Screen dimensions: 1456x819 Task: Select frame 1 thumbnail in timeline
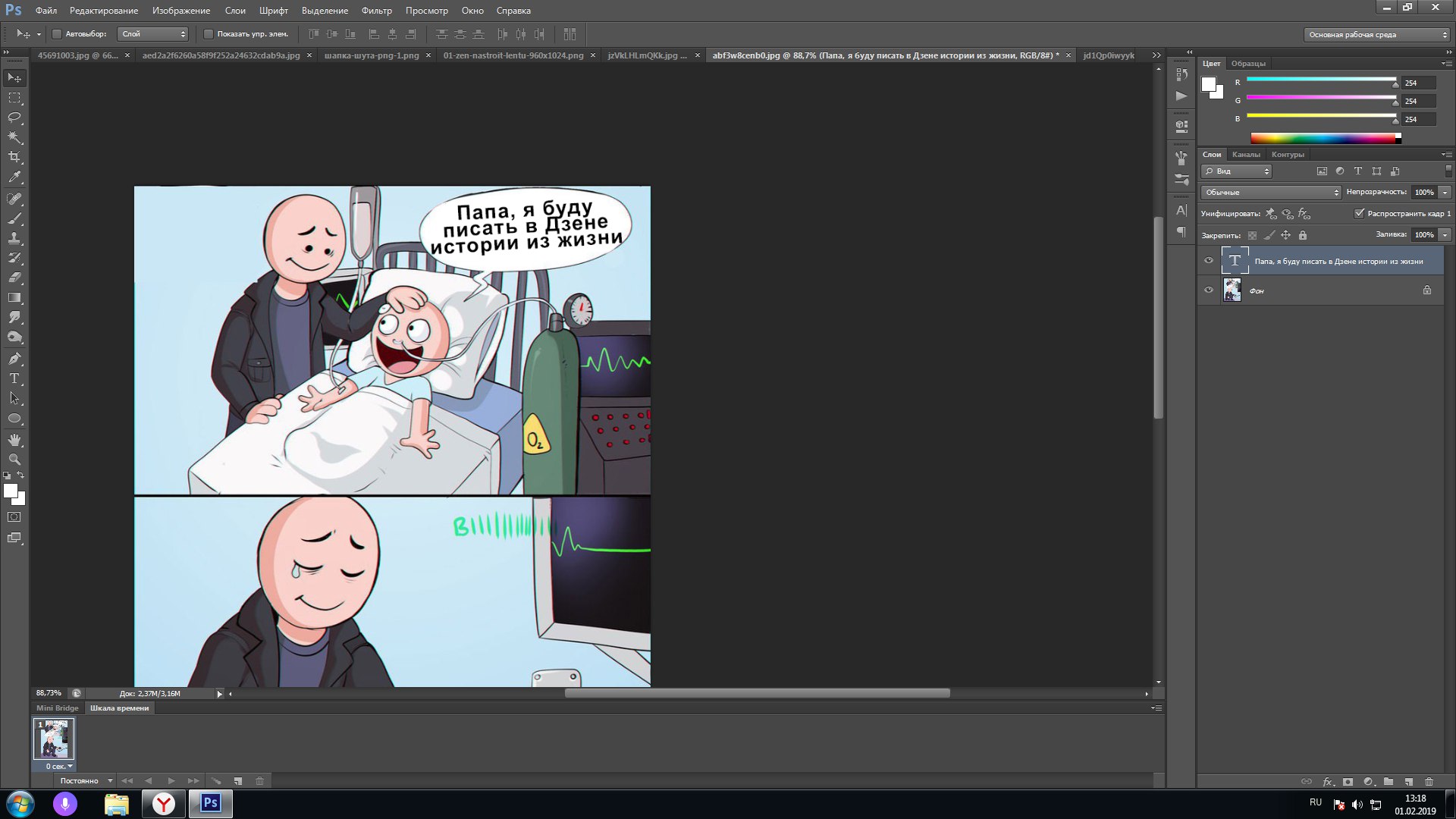[54, 739]
